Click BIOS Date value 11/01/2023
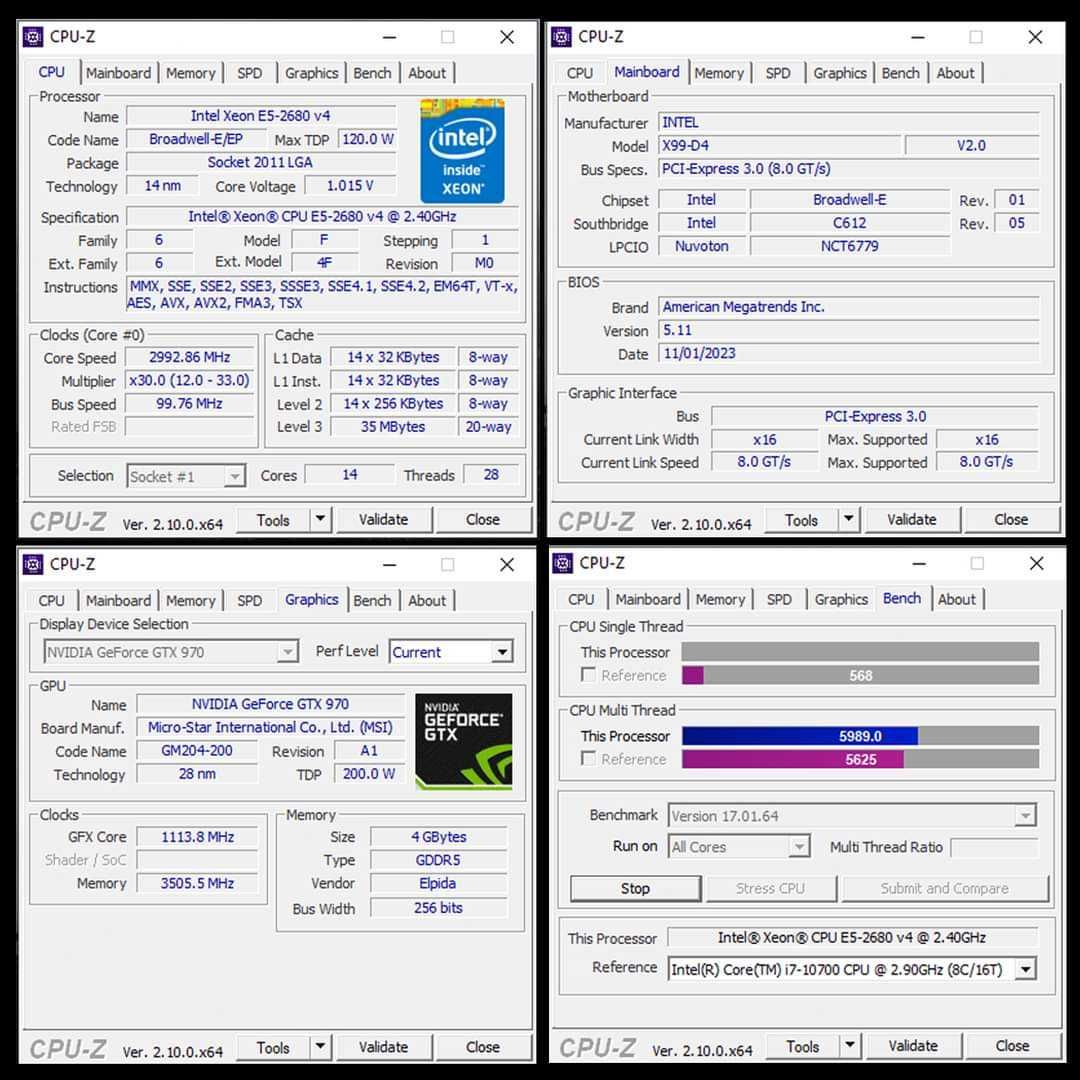The height and width of the screenshot is (1080, 1080). (x=849, y=353)
